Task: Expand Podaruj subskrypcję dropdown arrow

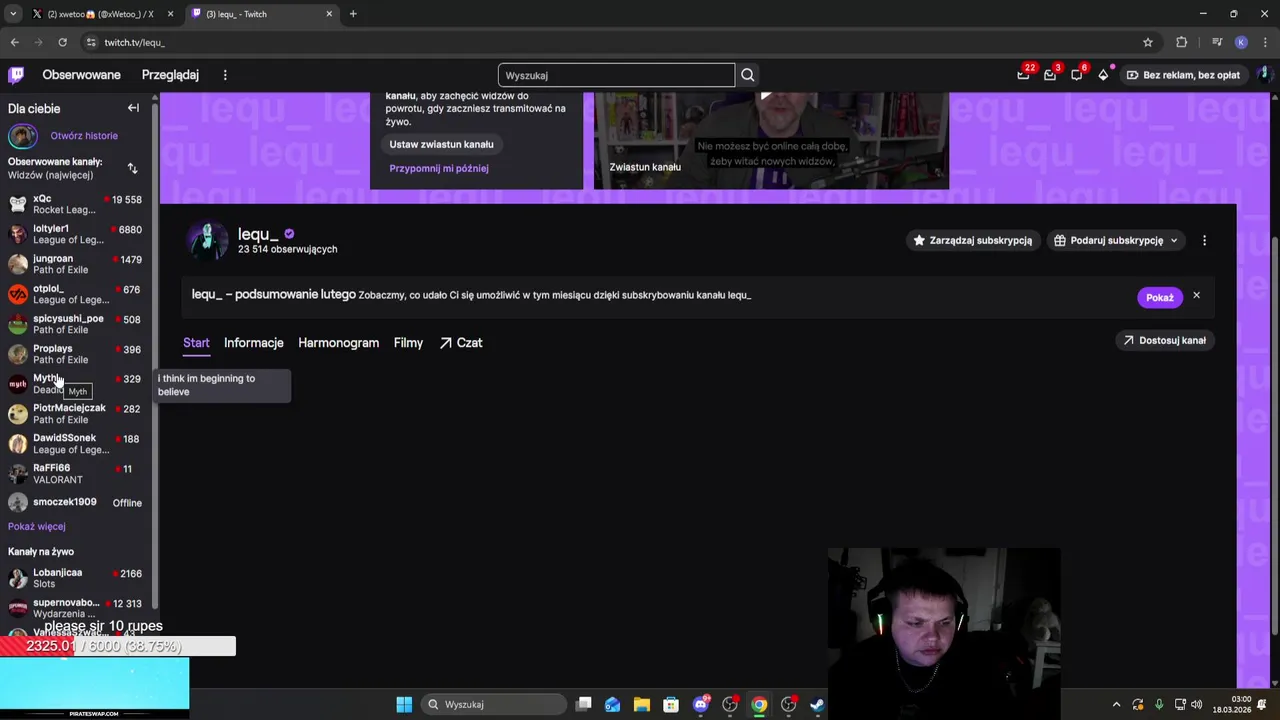Action: pyautogui.click(x=1174, y=240)
